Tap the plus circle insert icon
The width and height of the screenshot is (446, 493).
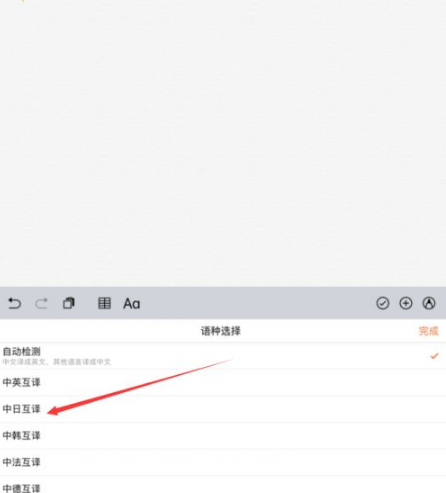pos(406,303)
